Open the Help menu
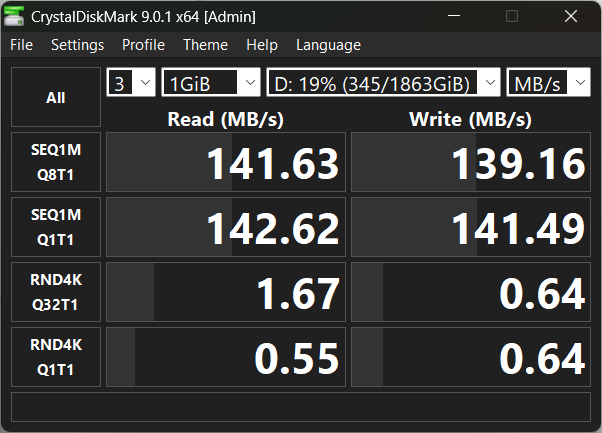Image resolution: width=602 pixels, height=433 pixels. point(262,45)
